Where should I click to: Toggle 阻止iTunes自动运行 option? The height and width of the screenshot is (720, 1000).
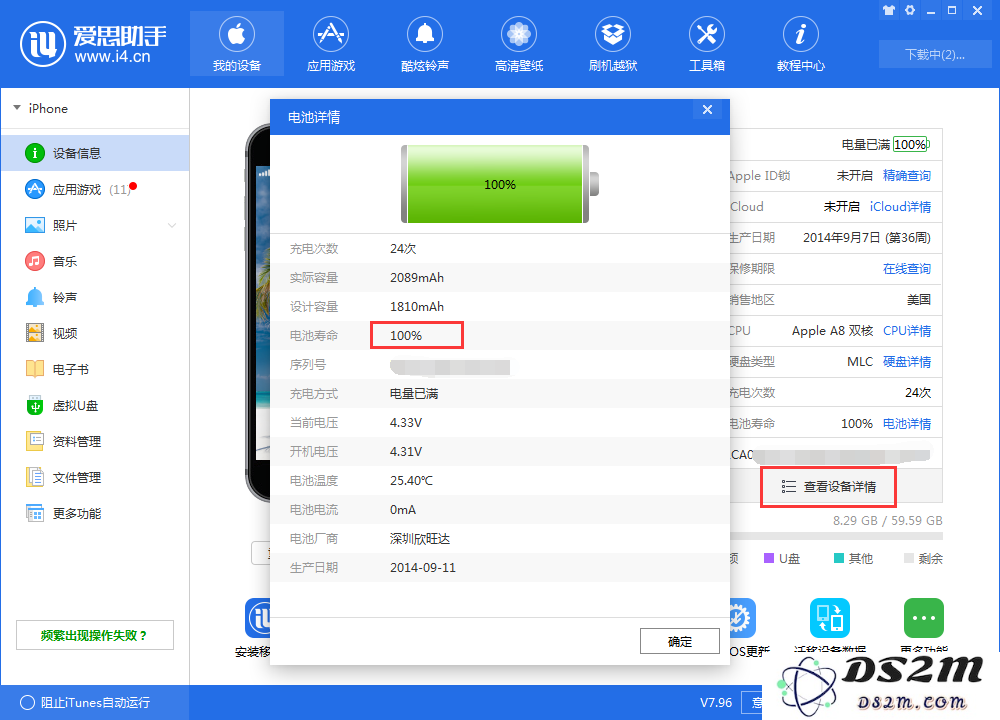click(27, 702)
